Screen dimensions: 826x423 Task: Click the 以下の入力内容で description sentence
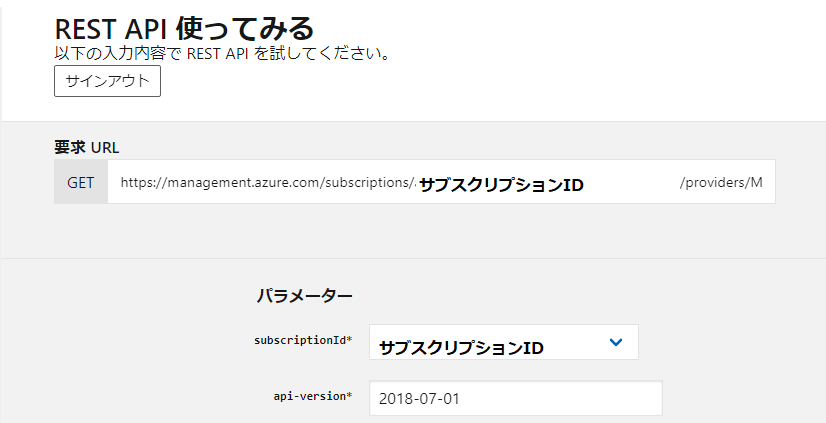[x=222, y=54]
